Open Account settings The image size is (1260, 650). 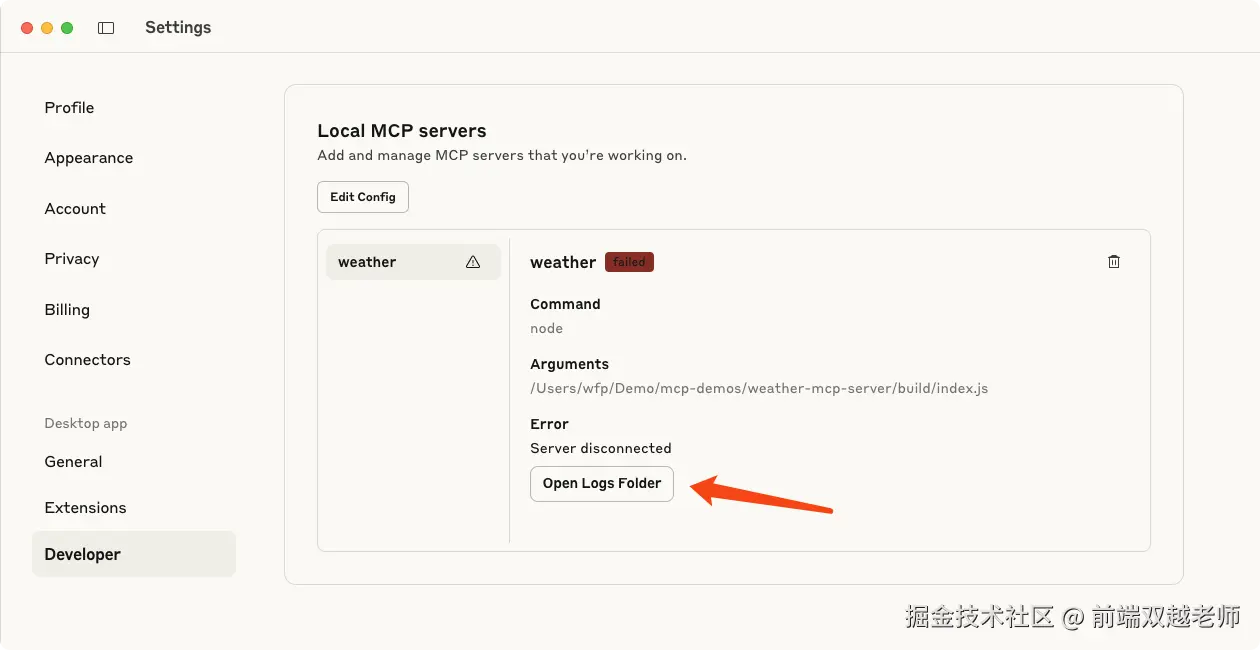[x=75, y=209]
